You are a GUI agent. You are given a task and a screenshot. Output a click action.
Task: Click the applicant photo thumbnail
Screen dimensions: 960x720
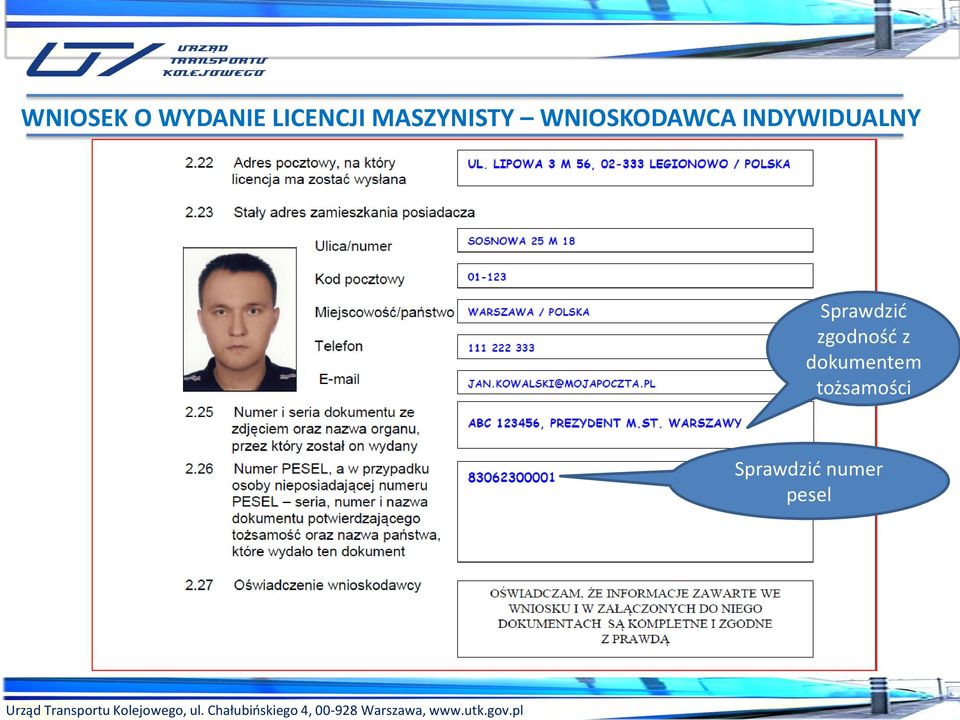[240, 320]
